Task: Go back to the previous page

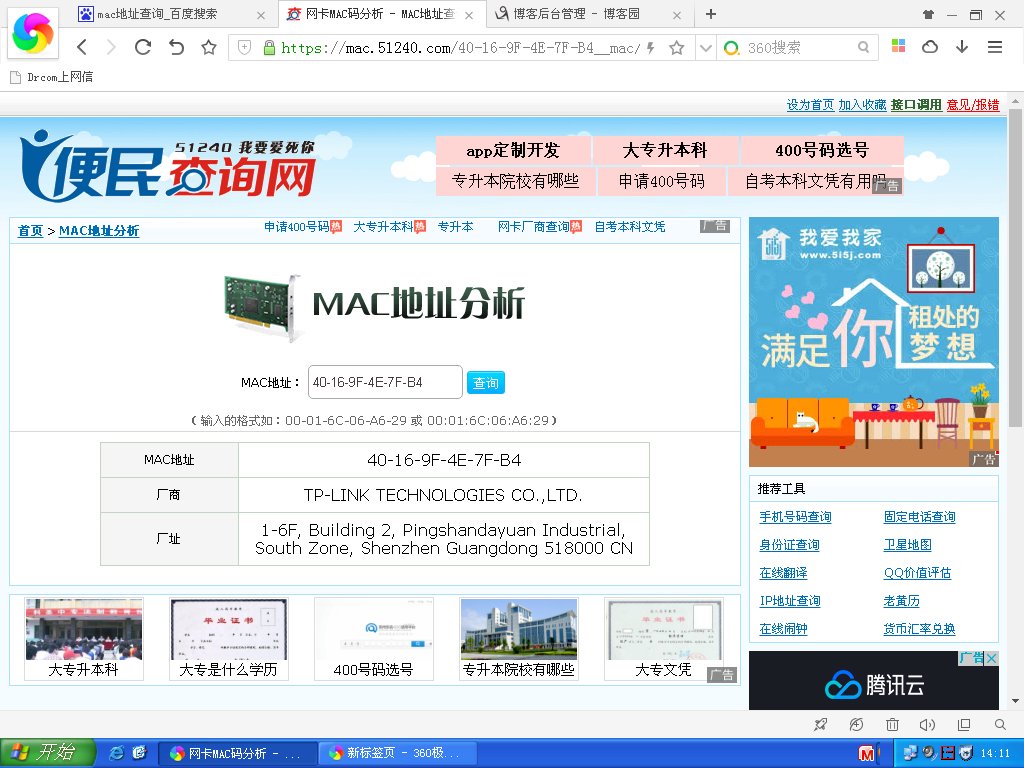Action: pos(82,47)
